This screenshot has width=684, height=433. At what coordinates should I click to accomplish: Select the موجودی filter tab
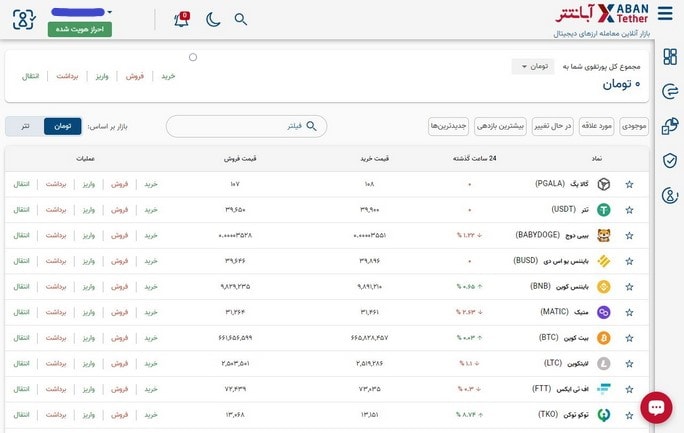(x=634, y=126)
